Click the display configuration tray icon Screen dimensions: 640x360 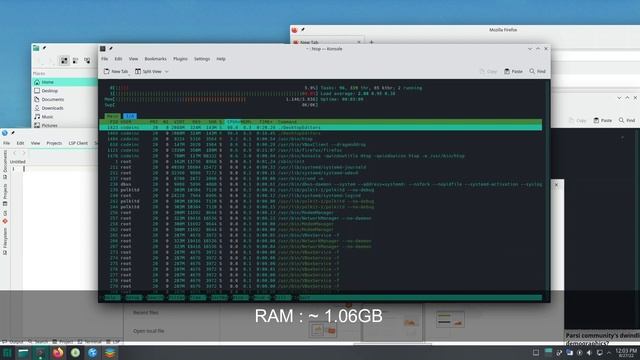point(600,353)
